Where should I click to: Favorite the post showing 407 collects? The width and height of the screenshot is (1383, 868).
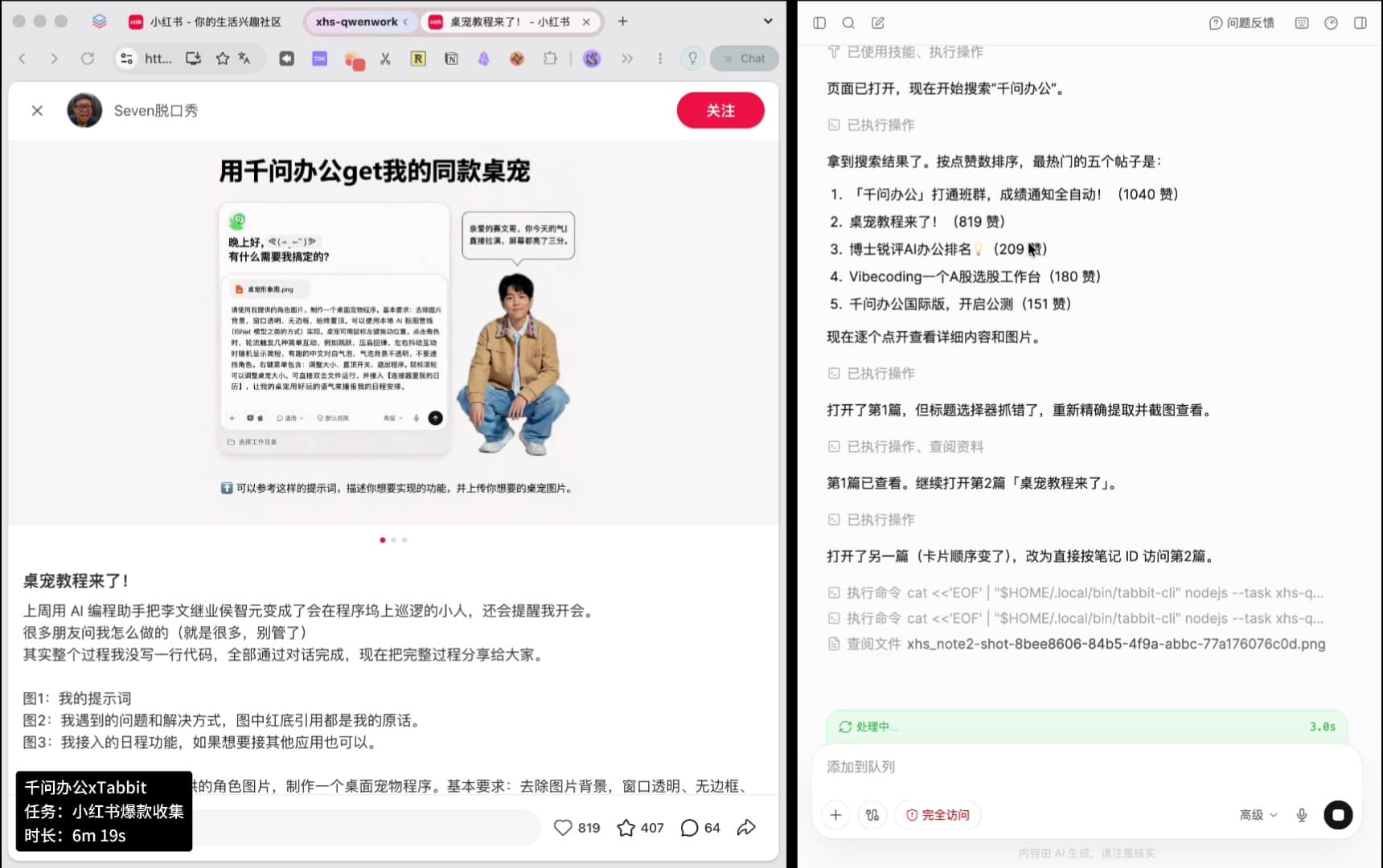[626, 828]
